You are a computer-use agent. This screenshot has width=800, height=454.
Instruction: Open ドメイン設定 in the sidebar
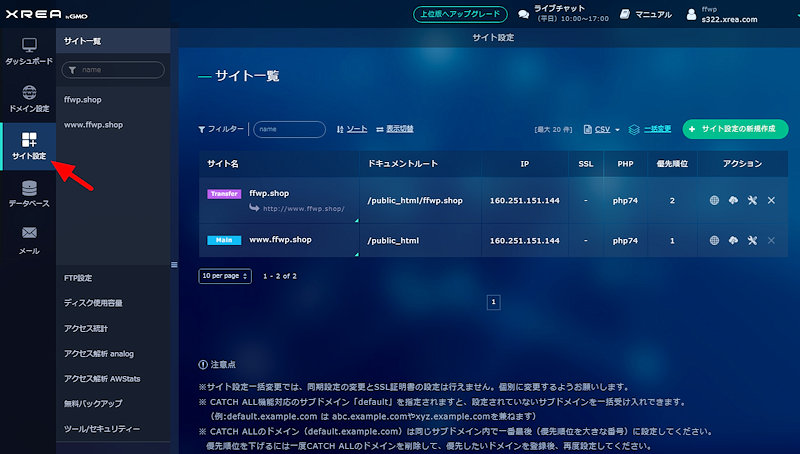point(28,98)
